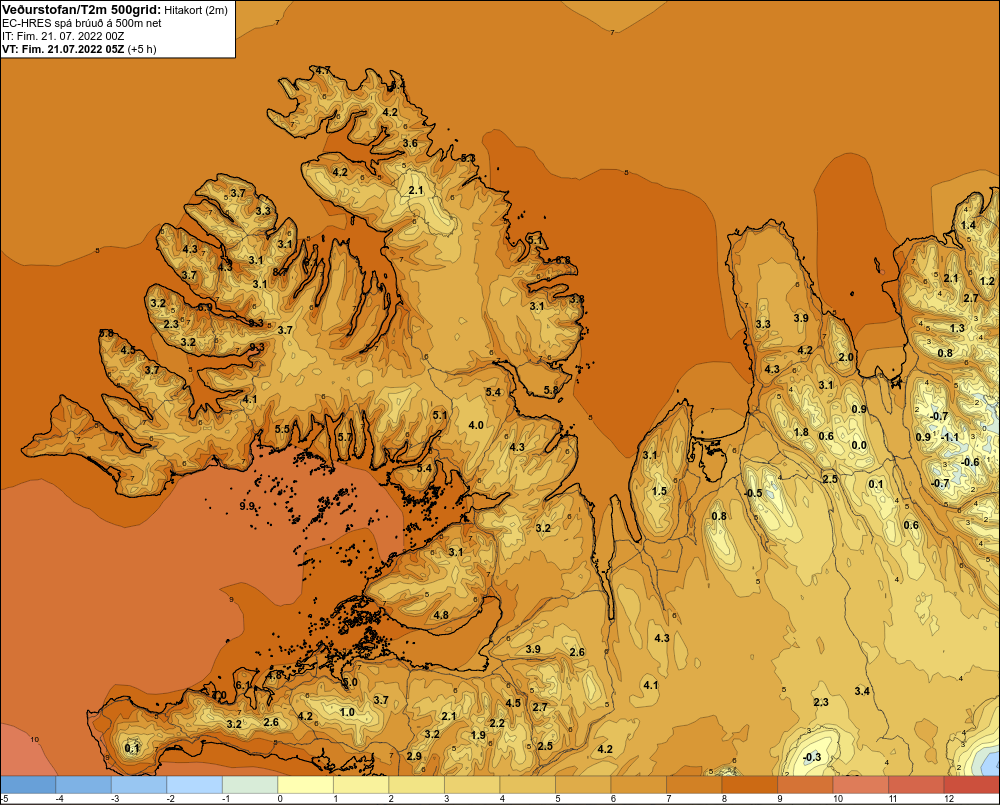The image size is (1000, 805).
Task: Click the legend swatch between 8 and 9
Action: (x=750, y=785)
